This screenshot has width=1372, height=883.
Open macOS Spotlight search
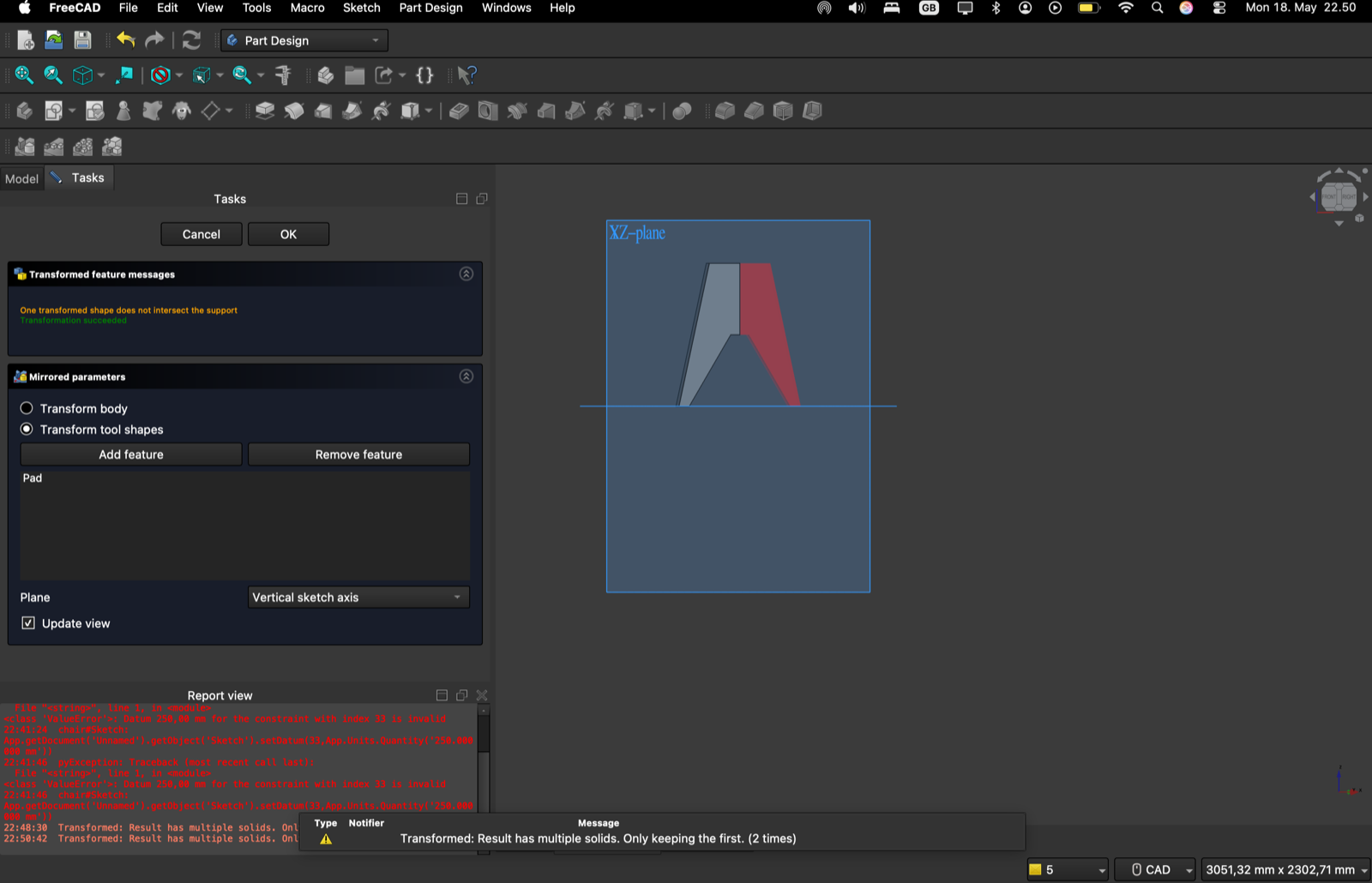tap(1158, 8)
